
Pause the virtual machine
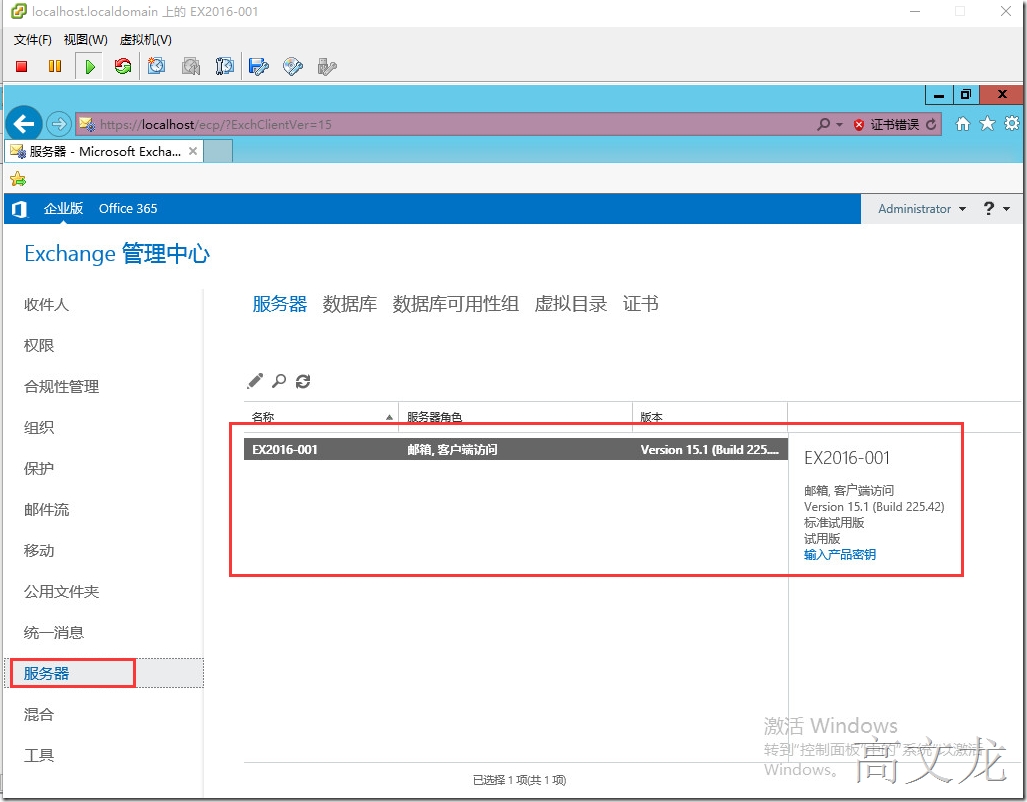click(55, 66)
